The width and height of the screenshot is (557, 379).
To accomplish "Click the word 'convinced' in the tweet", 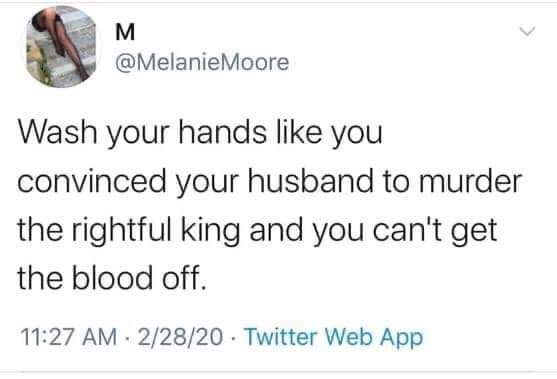I will 92,182.
